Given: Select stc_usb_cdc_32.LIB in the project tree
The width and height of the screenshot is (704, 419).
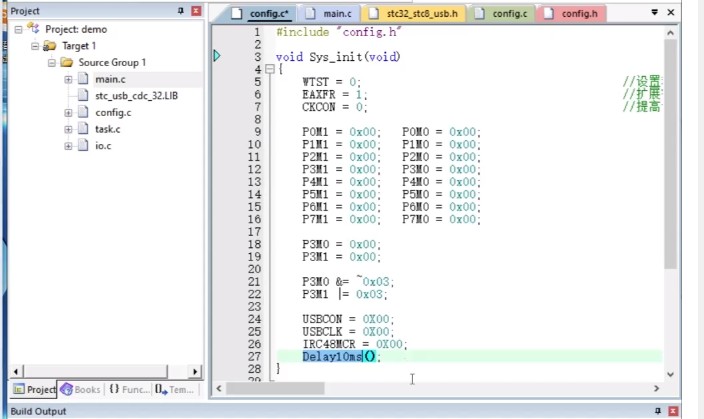Looking at the screenshot, I should click(x=136, y=96).
